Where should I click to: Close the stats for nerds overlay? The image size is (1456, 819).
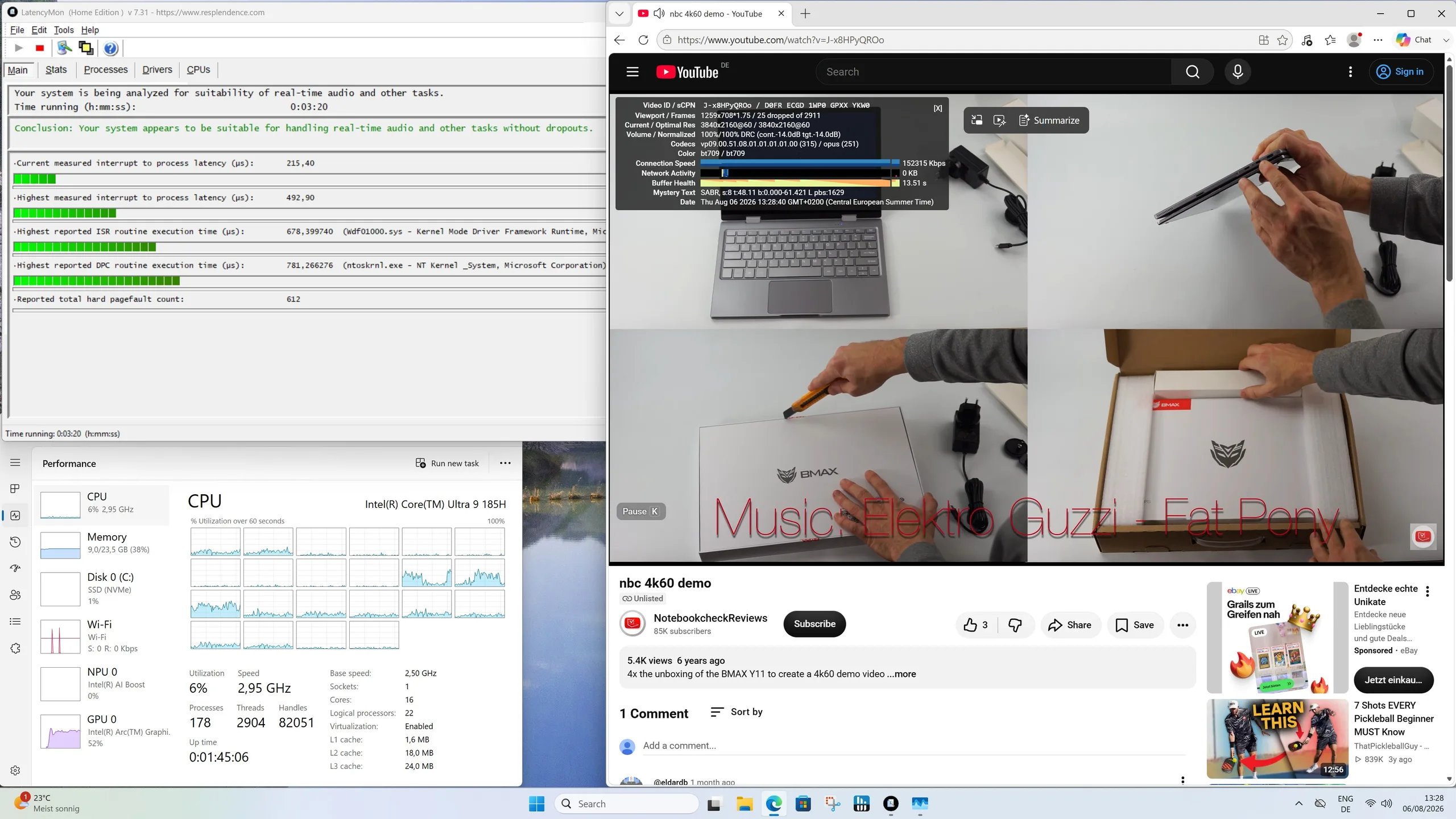tap(937, 108)
